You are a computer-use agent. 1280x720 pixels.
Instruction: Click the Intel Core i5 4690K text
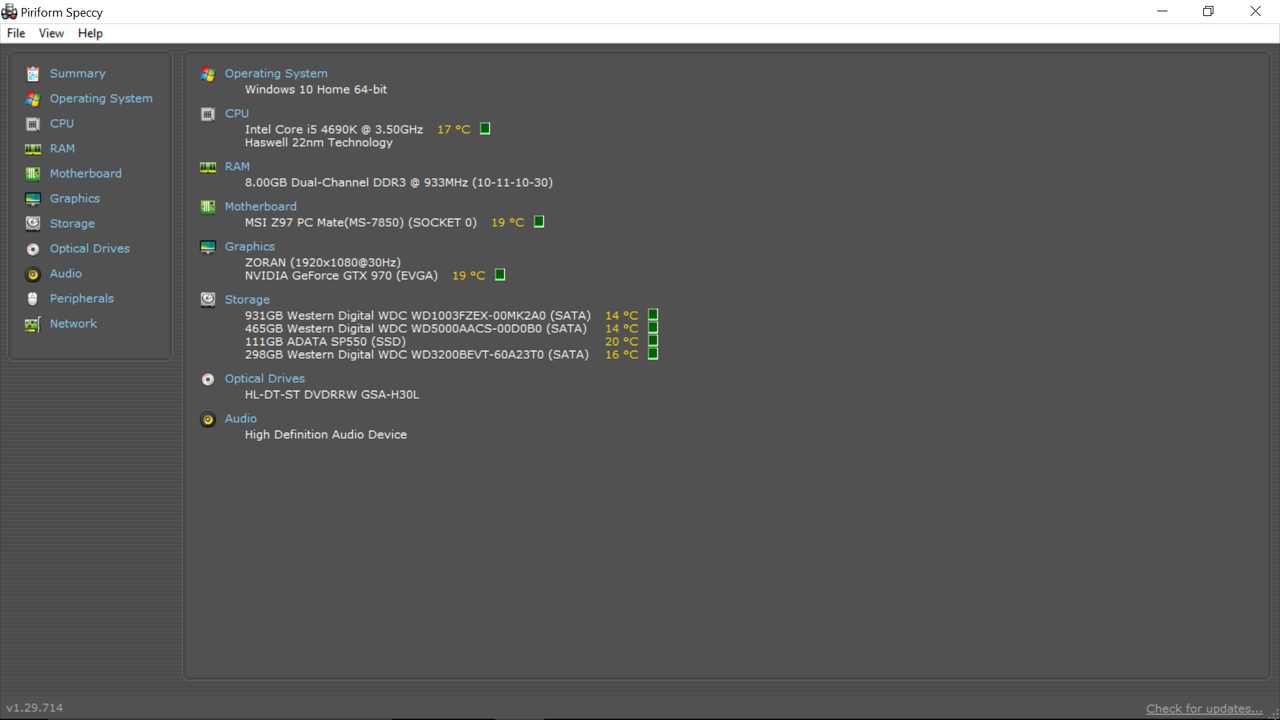click(334, 130)
